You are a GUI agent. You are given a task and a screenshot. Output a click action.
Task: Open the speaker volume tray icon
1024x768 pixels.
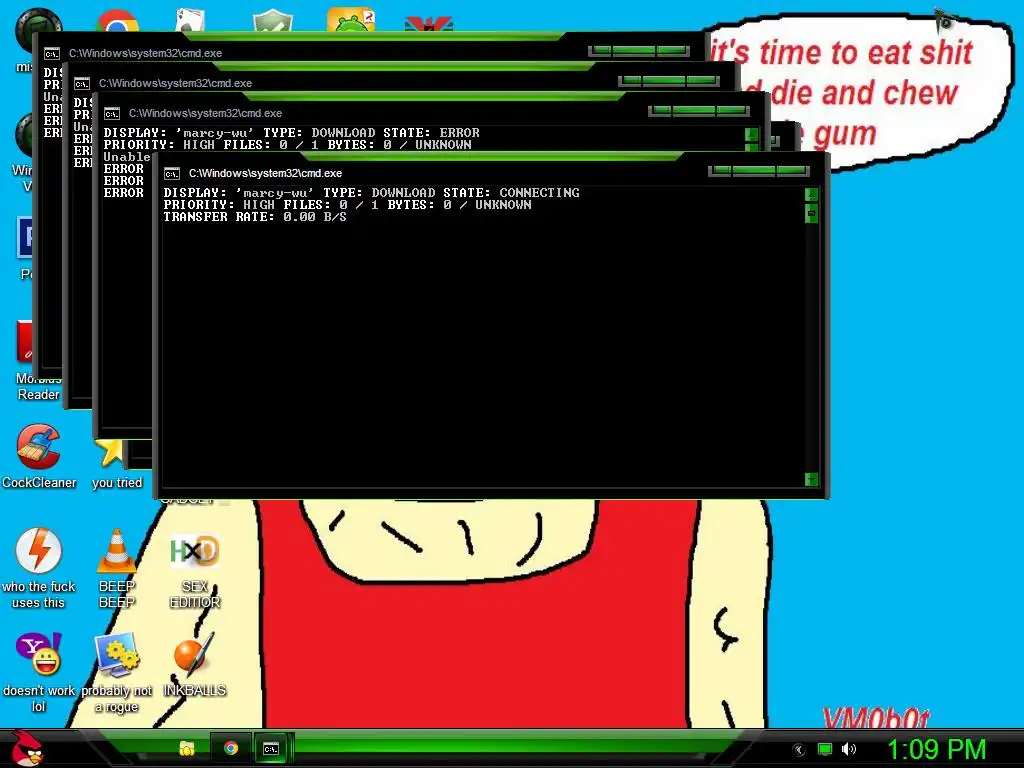848,749
